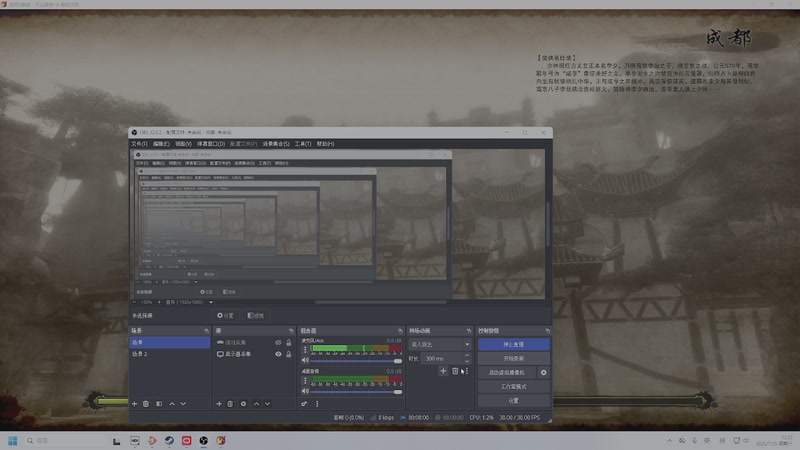Open the 帮助(H) Help menu
This screenshot has width=800, height=450.
(325, 144)
